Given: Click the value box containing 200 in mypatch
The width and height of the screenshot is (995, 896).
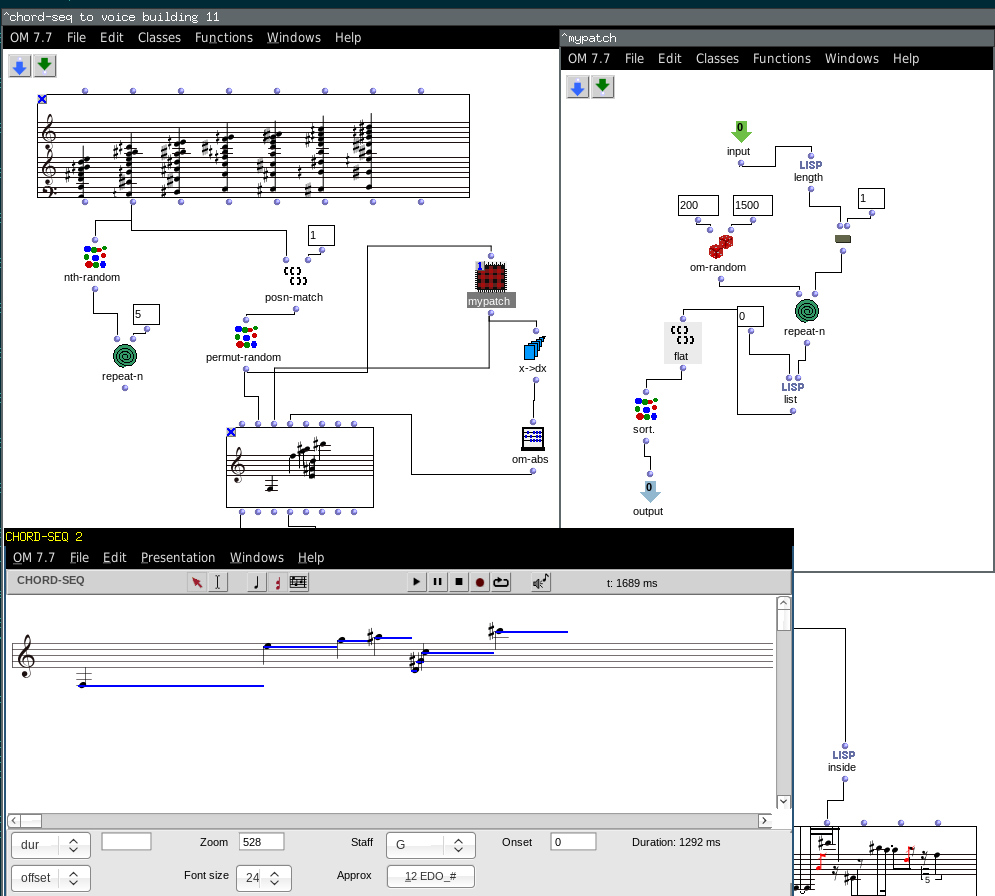Looking at the screenshot, I should (698, 205).
